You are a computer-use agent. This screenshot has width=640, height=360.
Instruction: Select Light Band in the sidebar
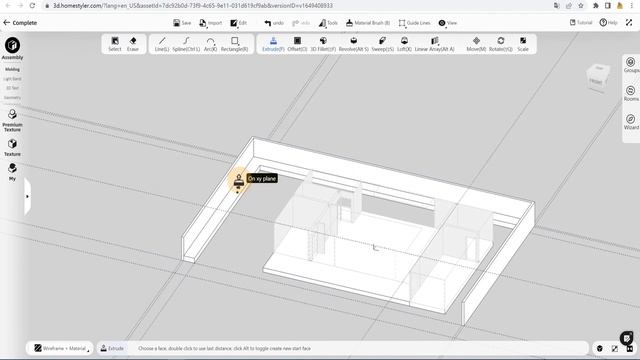coord(12,79)
